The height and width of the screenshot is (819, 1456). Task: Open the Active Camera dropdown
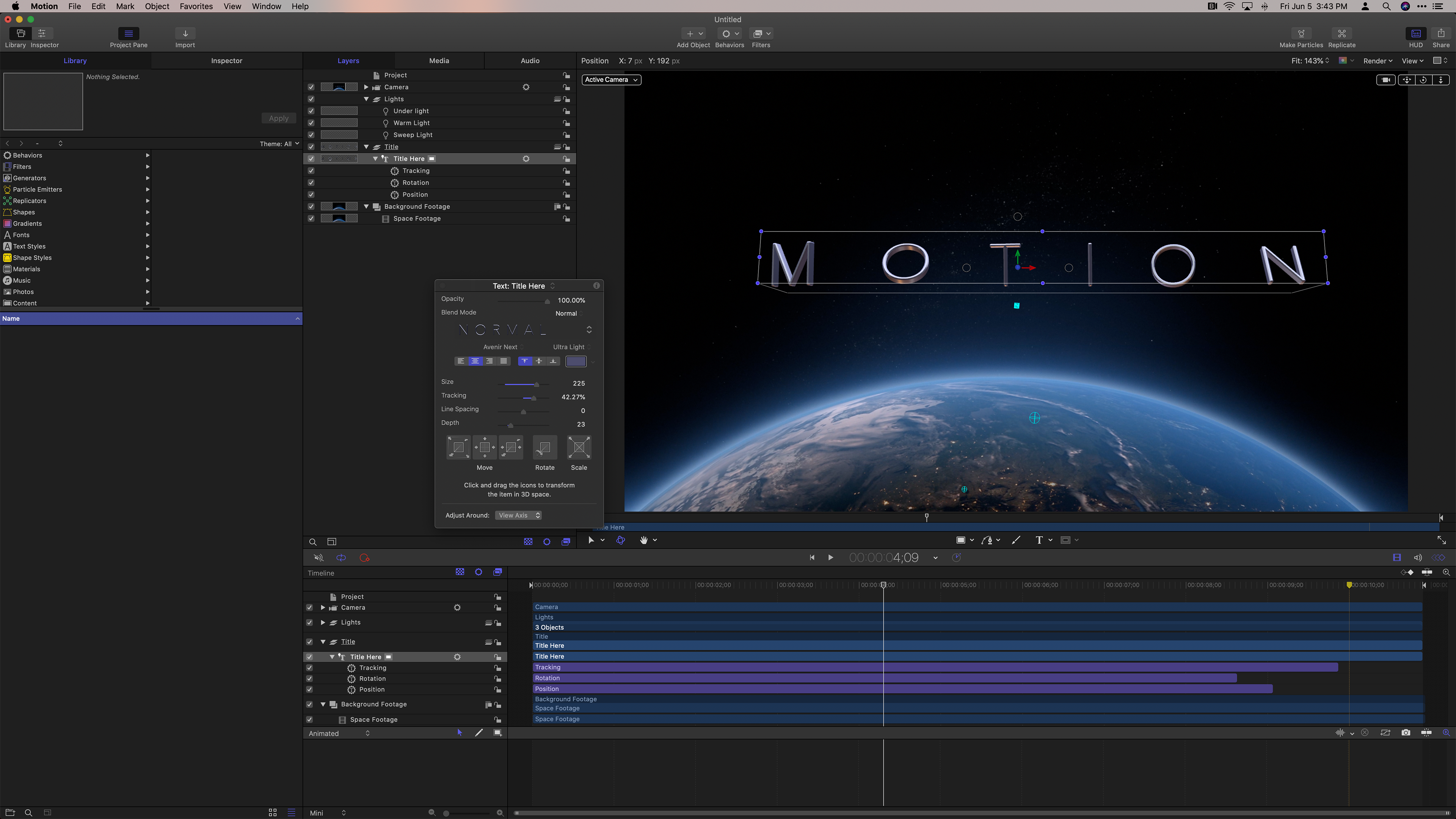pos(611,80)
